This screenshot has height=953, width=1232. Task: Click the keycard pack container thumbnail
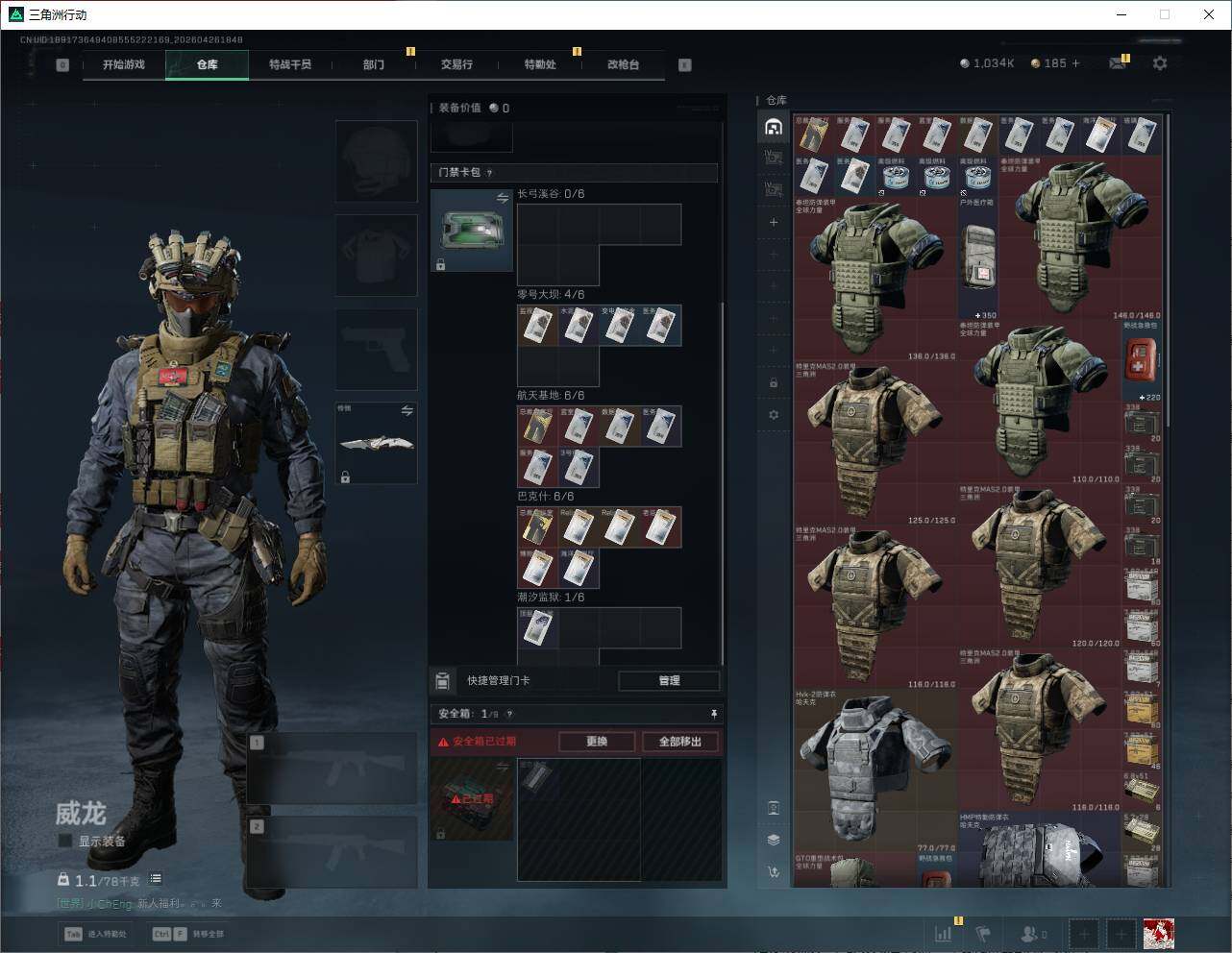point(471,230)
